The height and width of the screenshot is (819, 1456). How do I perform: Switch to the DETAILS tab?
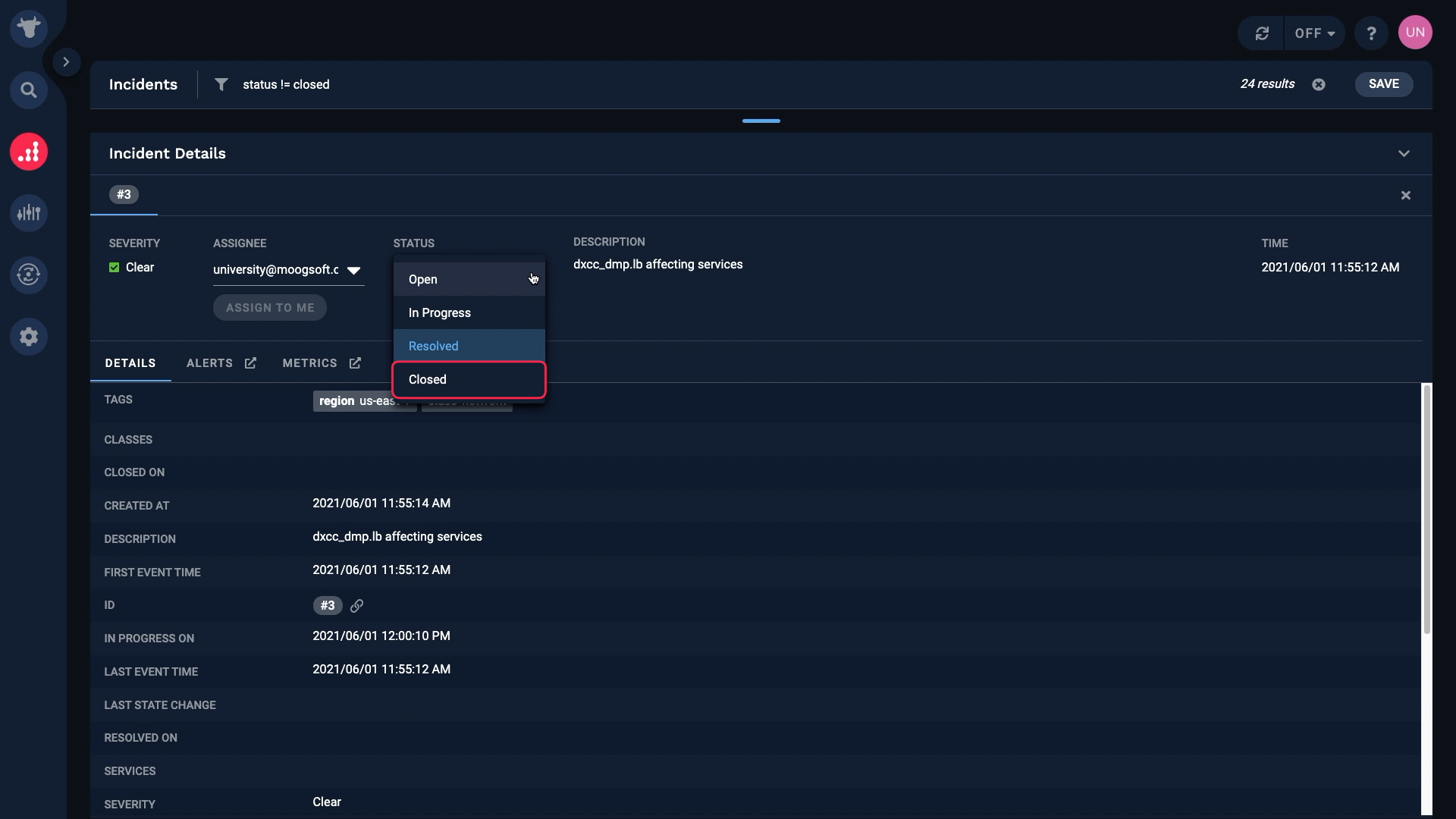coord(130,363)
